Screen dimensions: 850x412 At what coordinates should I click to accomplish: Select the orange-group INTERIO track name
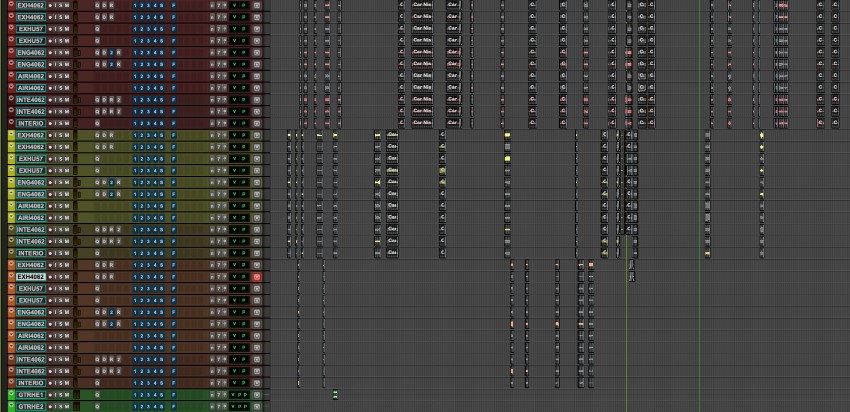(31, 383)
